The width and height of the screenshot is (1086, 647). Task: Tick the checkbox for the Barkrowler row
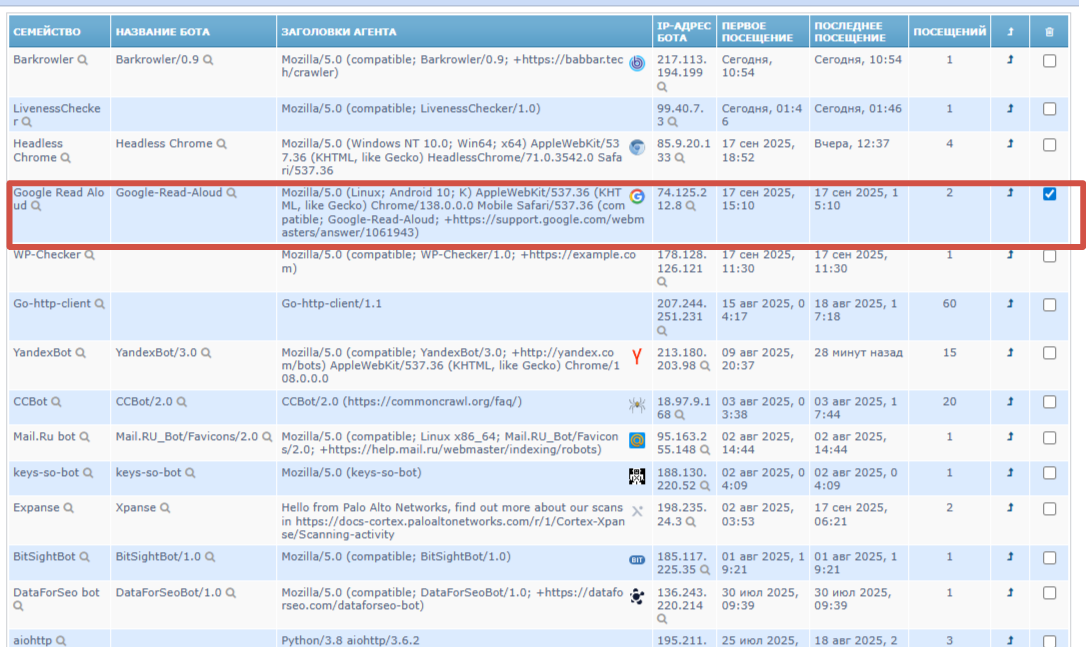click(x=1049, y=60)
